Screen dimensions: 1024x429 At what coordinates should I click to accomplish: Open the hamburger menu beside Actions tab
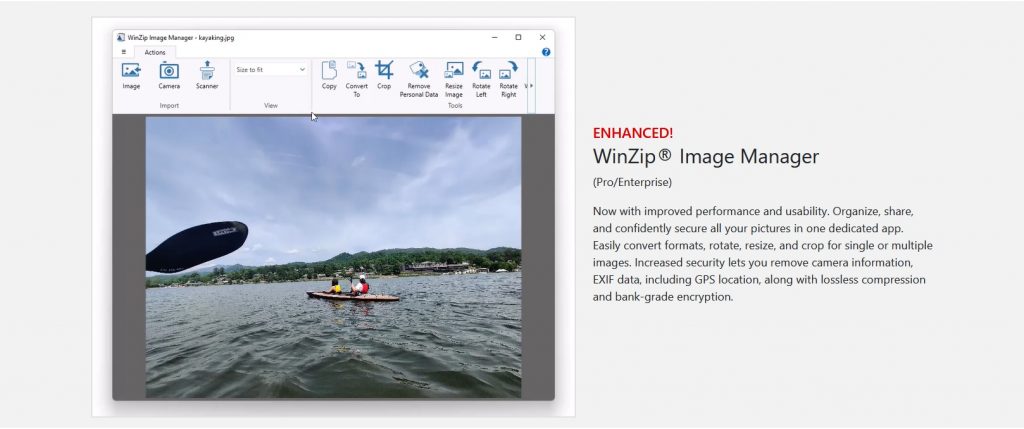[123, 52]
